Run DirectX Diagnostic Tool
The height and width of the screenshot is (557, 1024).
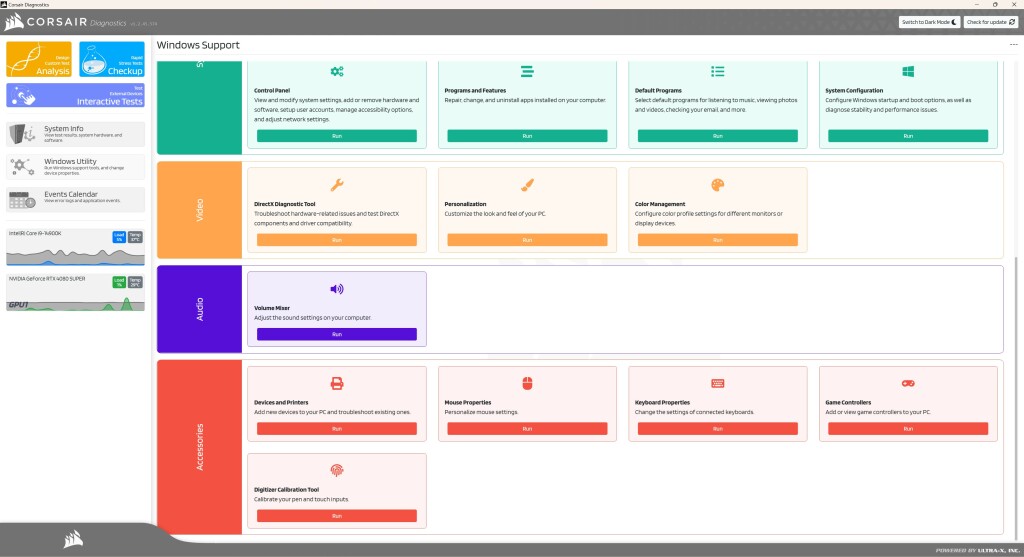pos(337,240)
